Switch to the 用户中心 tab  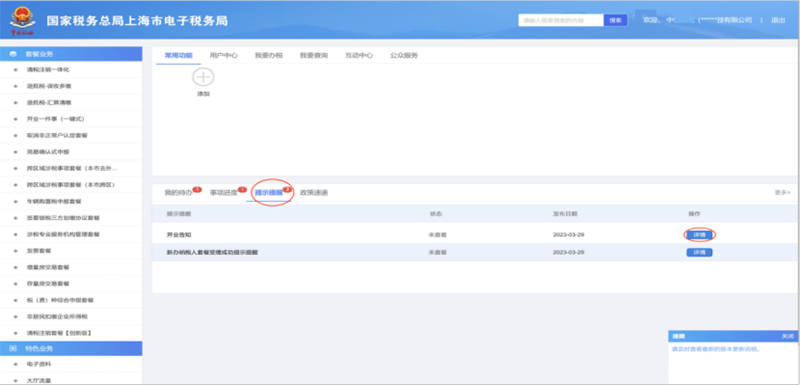pos(223,56)
